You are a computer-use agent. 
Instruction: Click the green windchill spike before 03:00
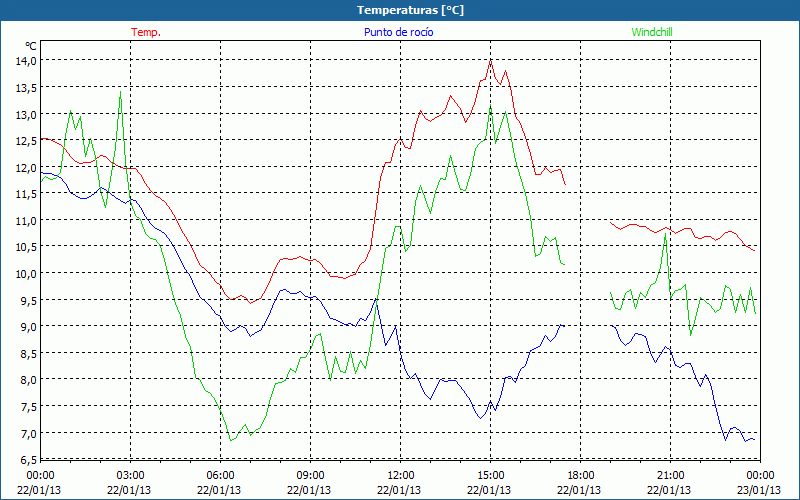click(x=120, y=92)
